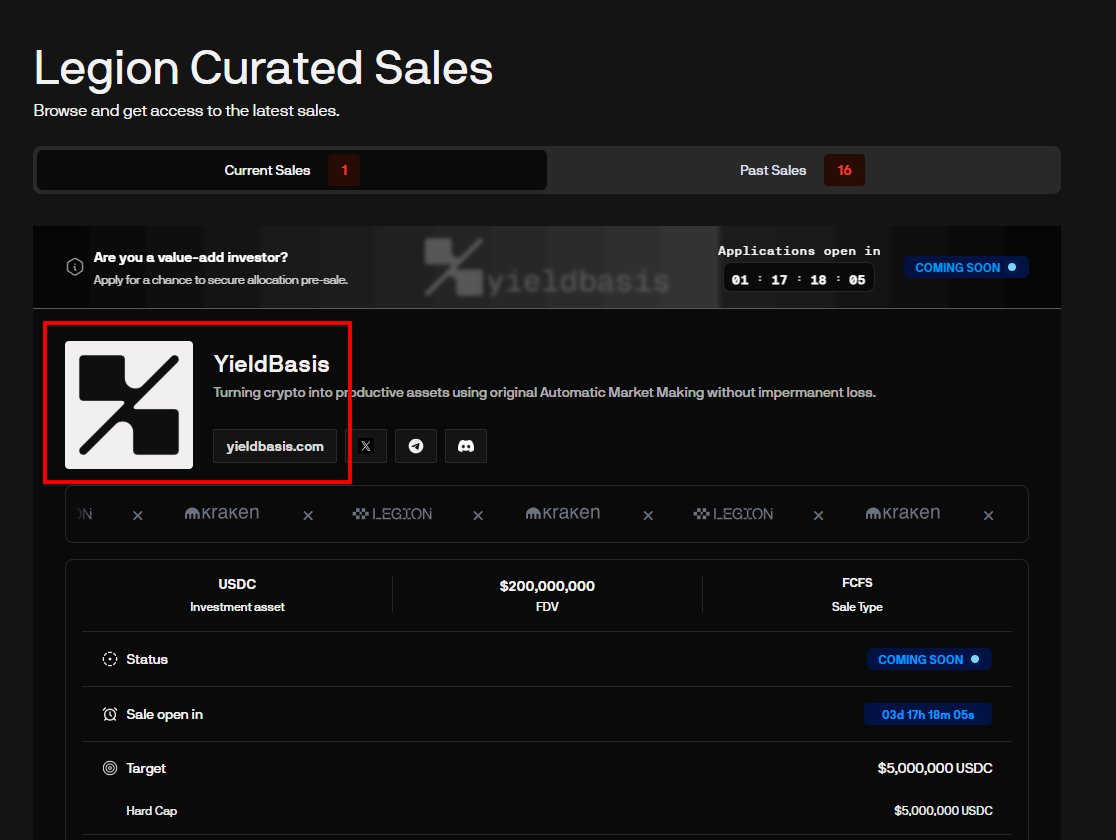Click the USDC investment asset value

tap(237, 584)
